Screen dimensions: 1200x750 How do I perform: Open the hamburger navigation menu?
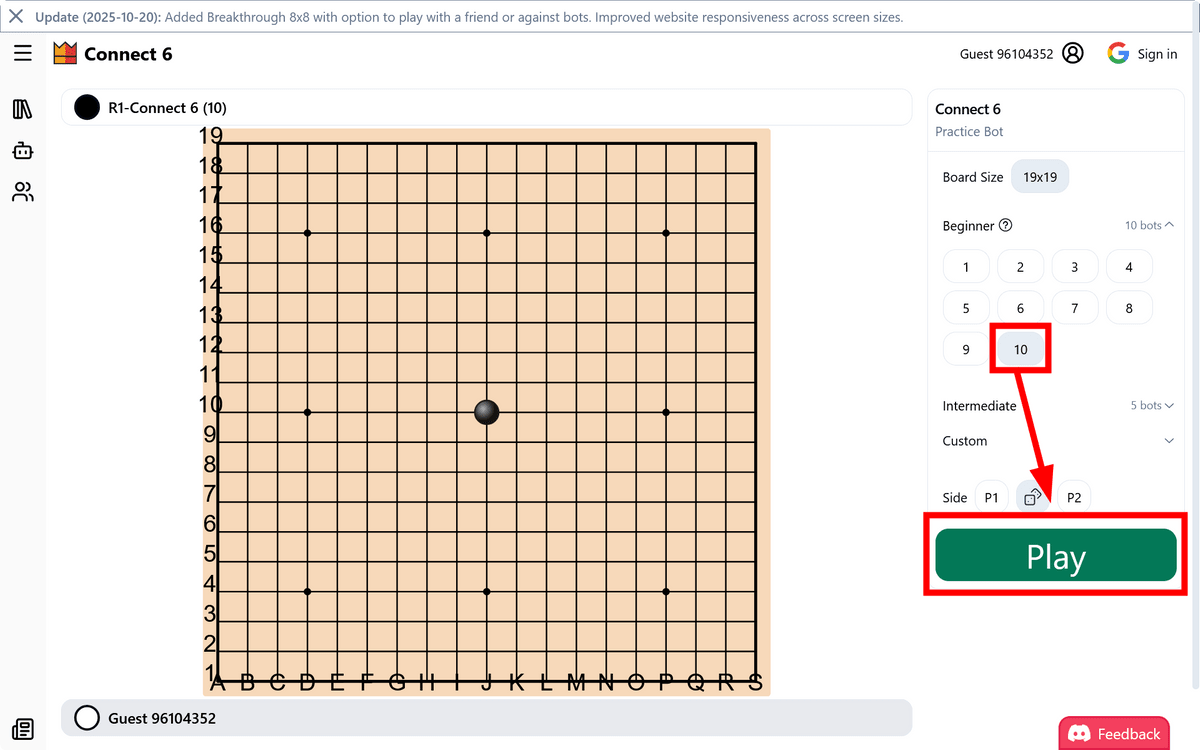coord(23,54)
